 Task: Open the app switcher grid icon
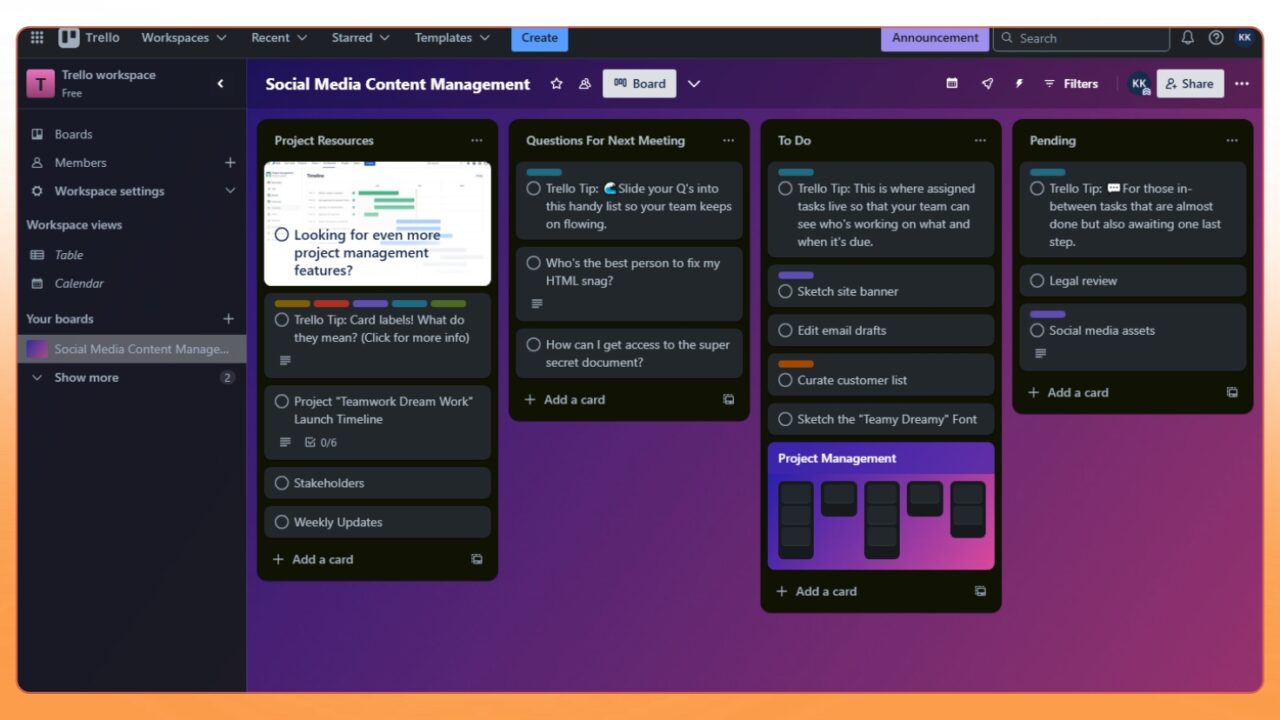(37, 38)
